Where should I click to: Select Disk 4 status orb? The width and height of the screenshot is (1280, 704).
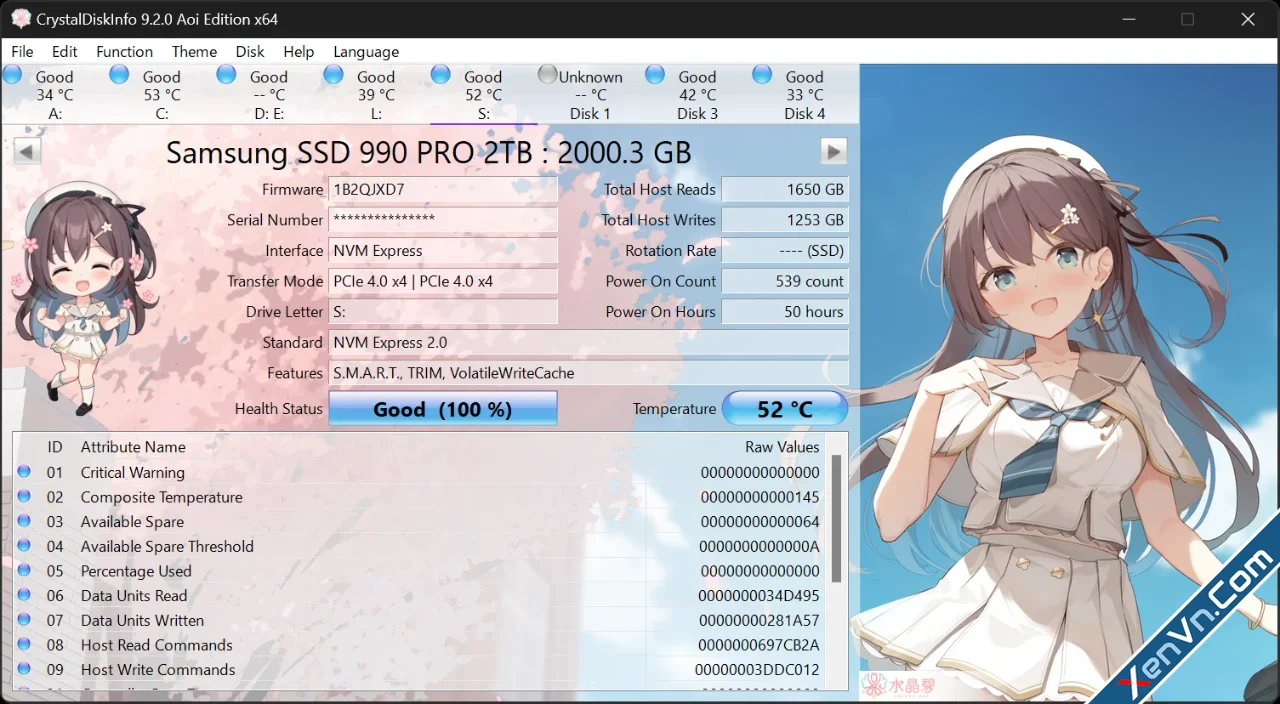(762, 74)
